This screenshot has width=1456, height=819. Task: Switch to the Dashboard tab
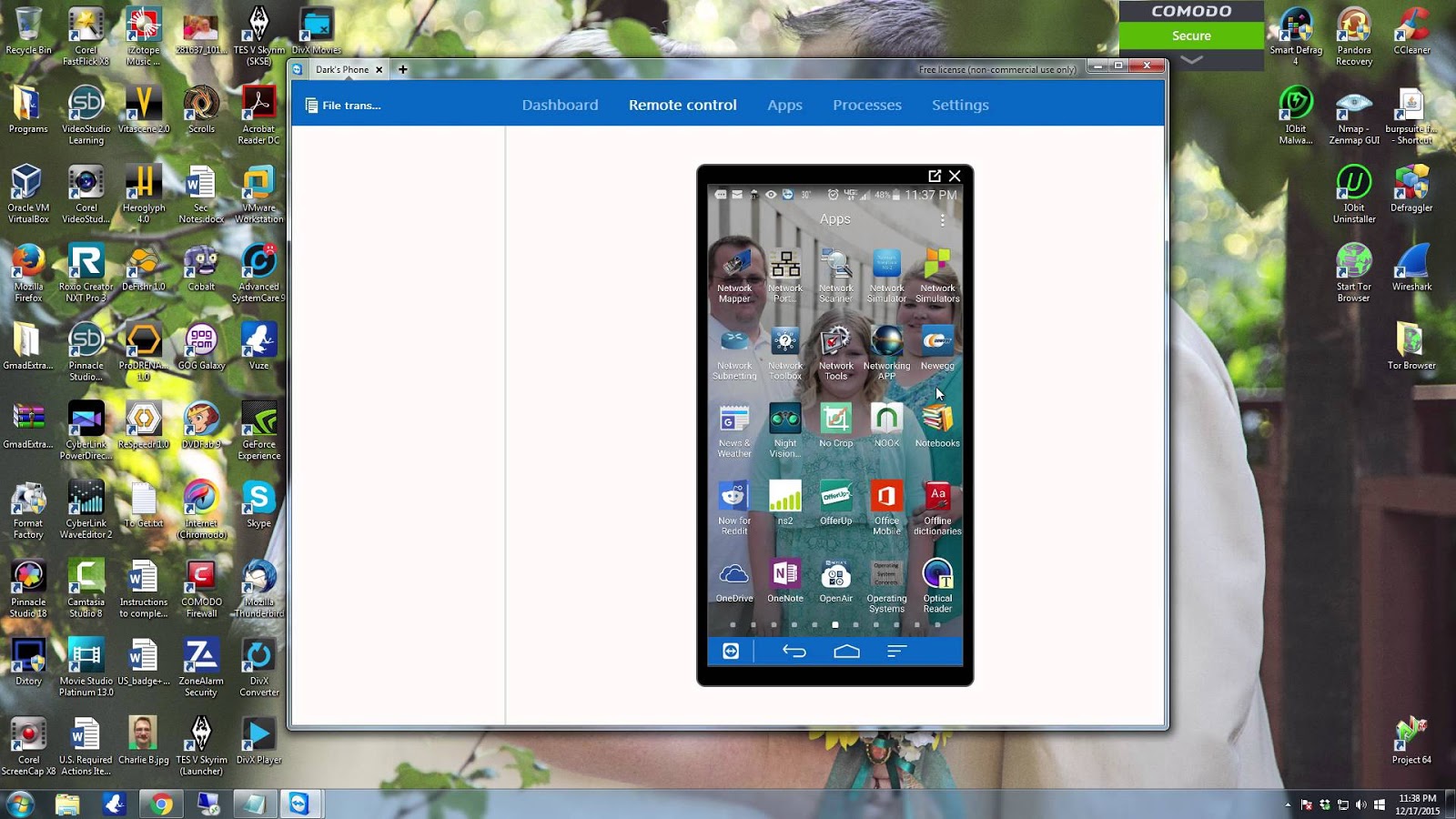point(560,105)
